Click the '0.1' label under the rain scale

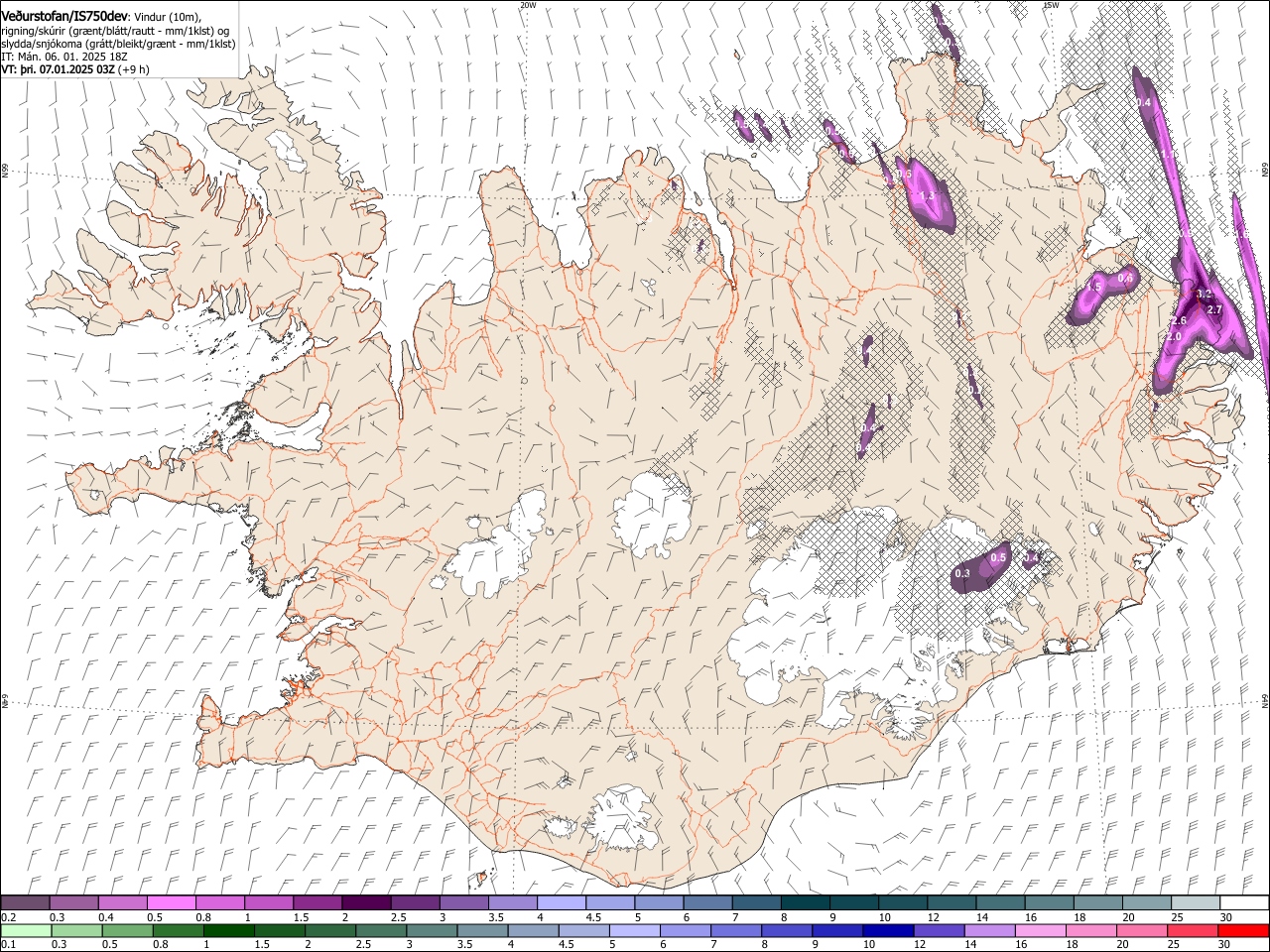pos(7,944)
